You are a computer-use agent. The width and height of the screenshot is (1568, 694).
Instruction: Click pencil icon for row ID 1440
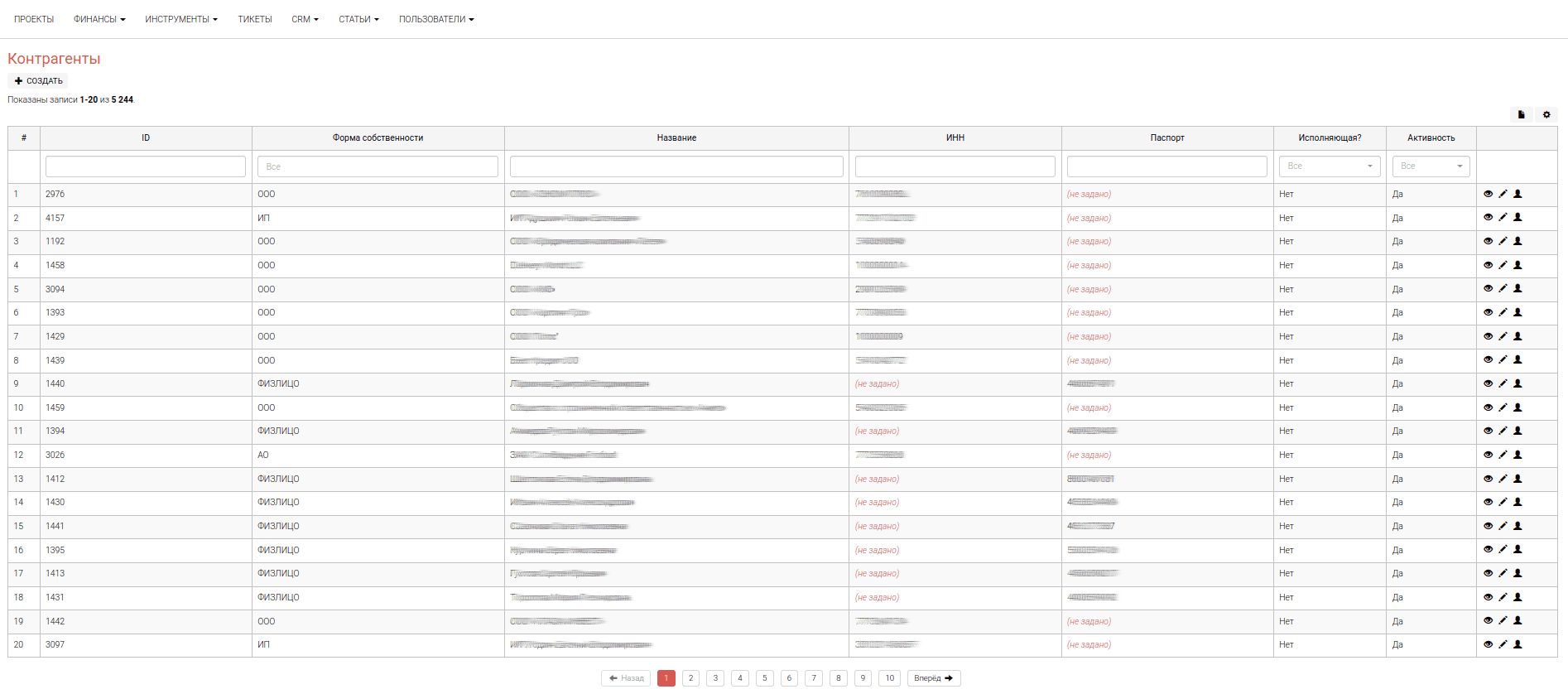click(x=1503, y=383)
